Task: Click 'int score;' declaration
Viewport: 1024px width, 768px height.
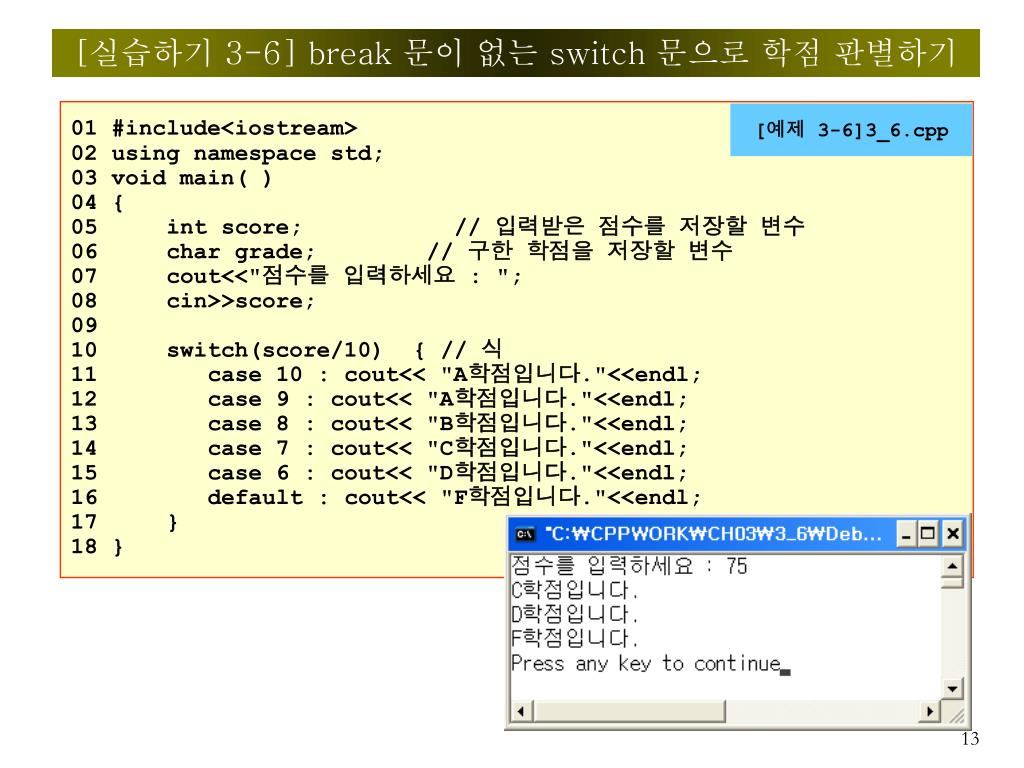Action: [234, 227]
